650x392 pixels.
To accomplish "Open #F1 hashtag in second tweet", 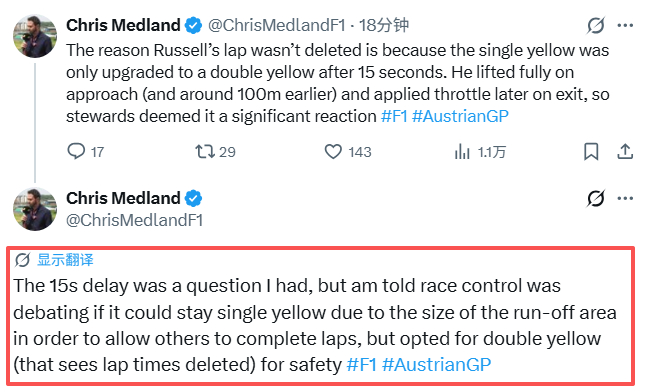I will point(361,365).
